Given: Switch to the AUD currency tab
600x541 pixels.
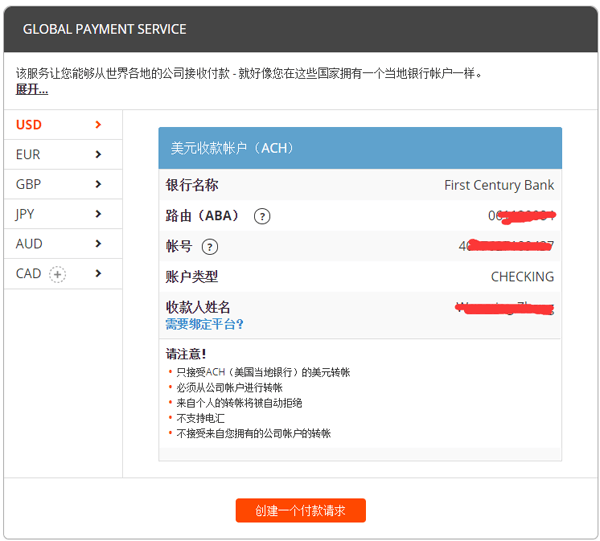Looking at the screenshot, I should pyautogui.click(x=63, y=244).
